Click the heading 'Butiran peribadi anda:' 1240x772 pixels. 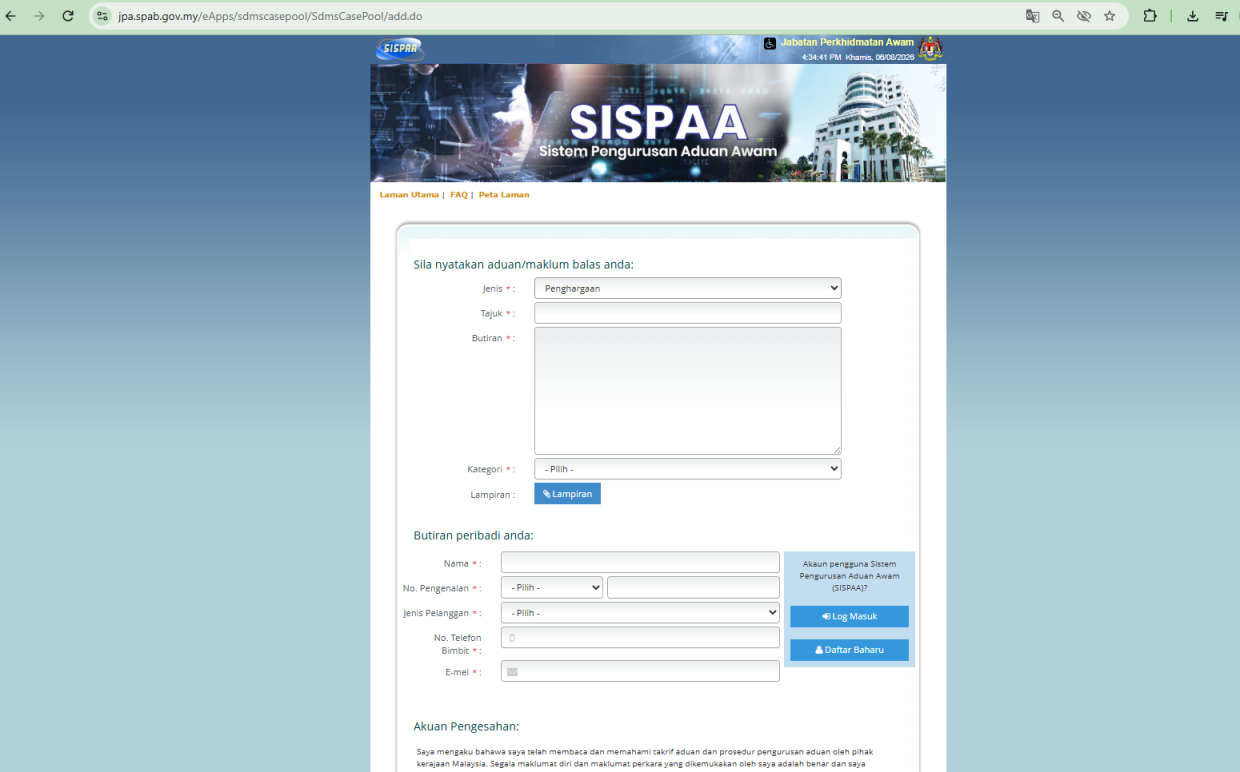tap(473, 535)
